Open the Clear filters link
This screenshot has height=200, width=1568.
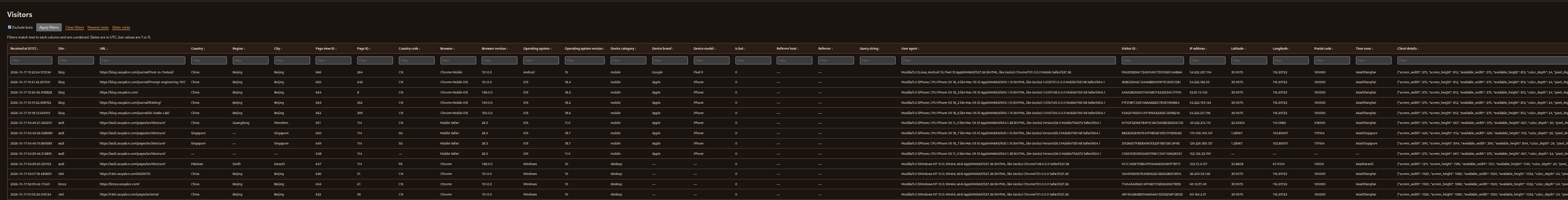coord(74,27)
